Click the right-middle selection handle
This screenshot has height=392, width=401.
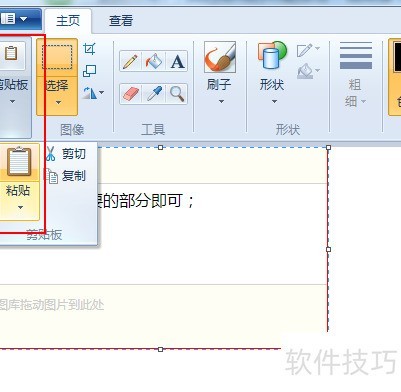(x=328, y=249)
